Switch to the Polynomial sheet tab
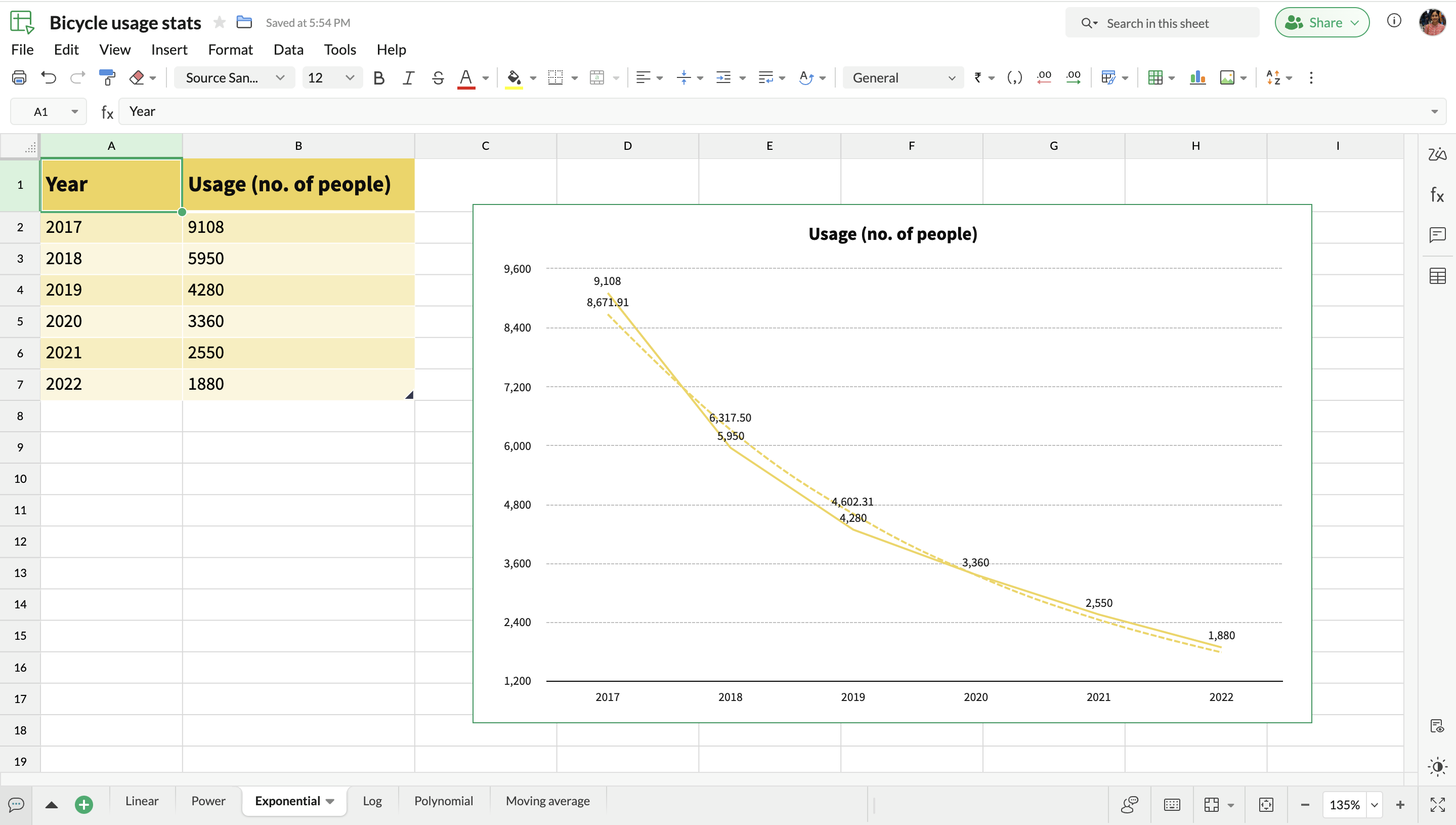The image size is (1456, 825). 443,801
